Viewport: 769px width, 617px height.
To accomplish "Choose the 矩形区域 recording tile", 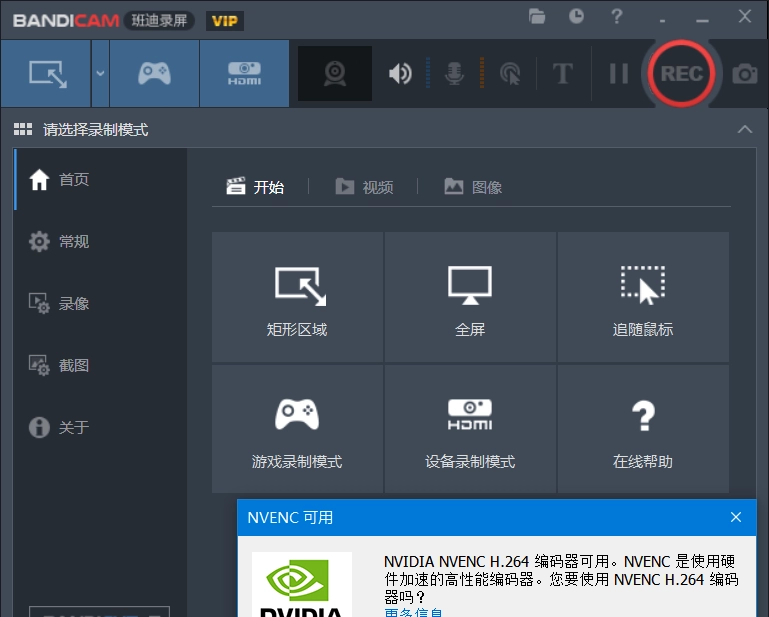I will pyautogui.click(x=297, y=297).
